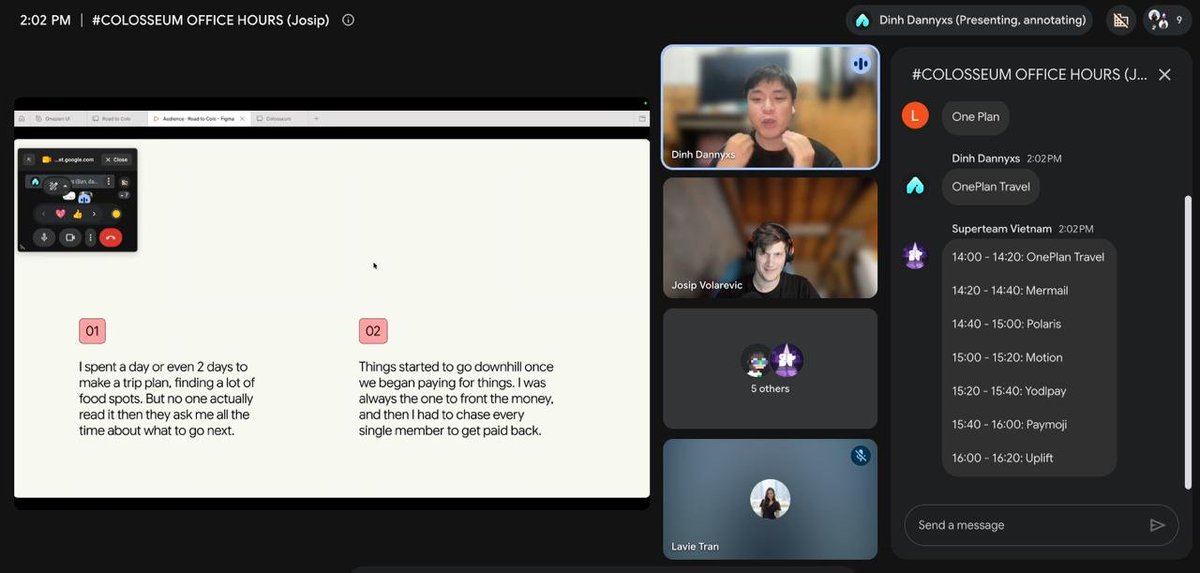Pick the yellow reaction skin-tone swatch
Image resolution: width=1200 pixels, height=573 pixels.
tap(116, 214)
